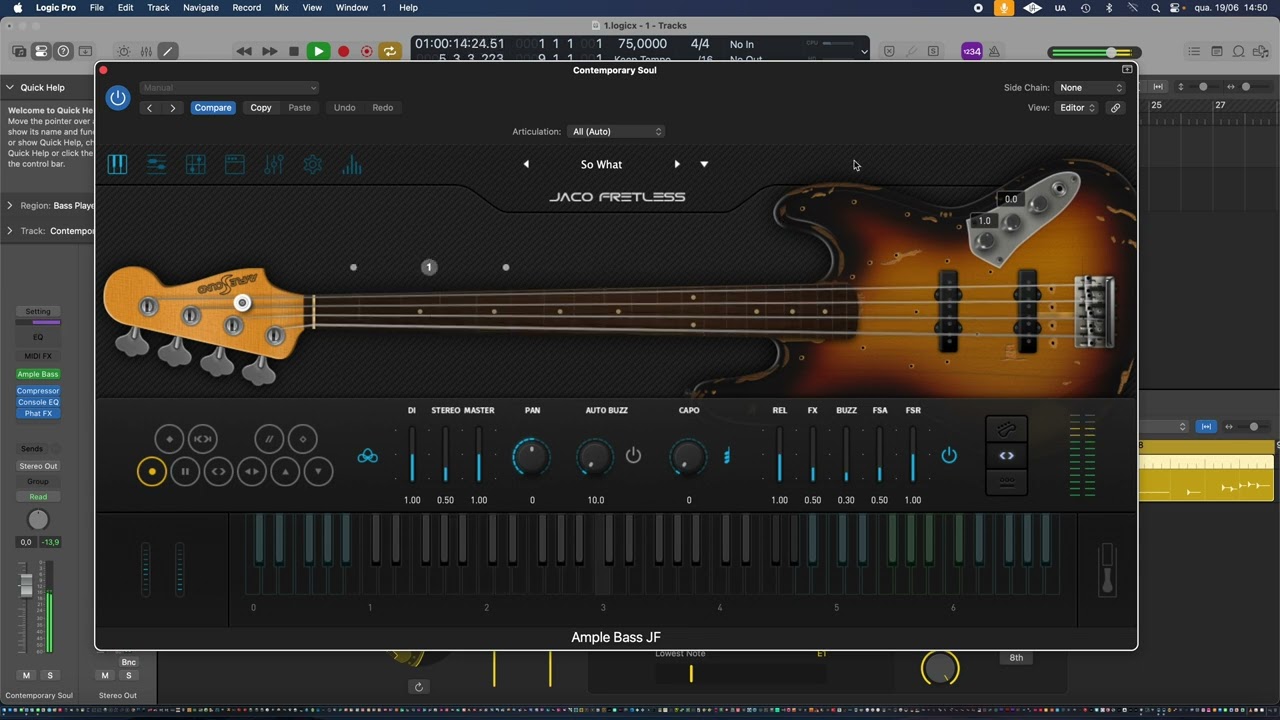The image size is (1280, 720).
Task: Click the three-circles stereo mode icon
Action: [x=368, y=456]
